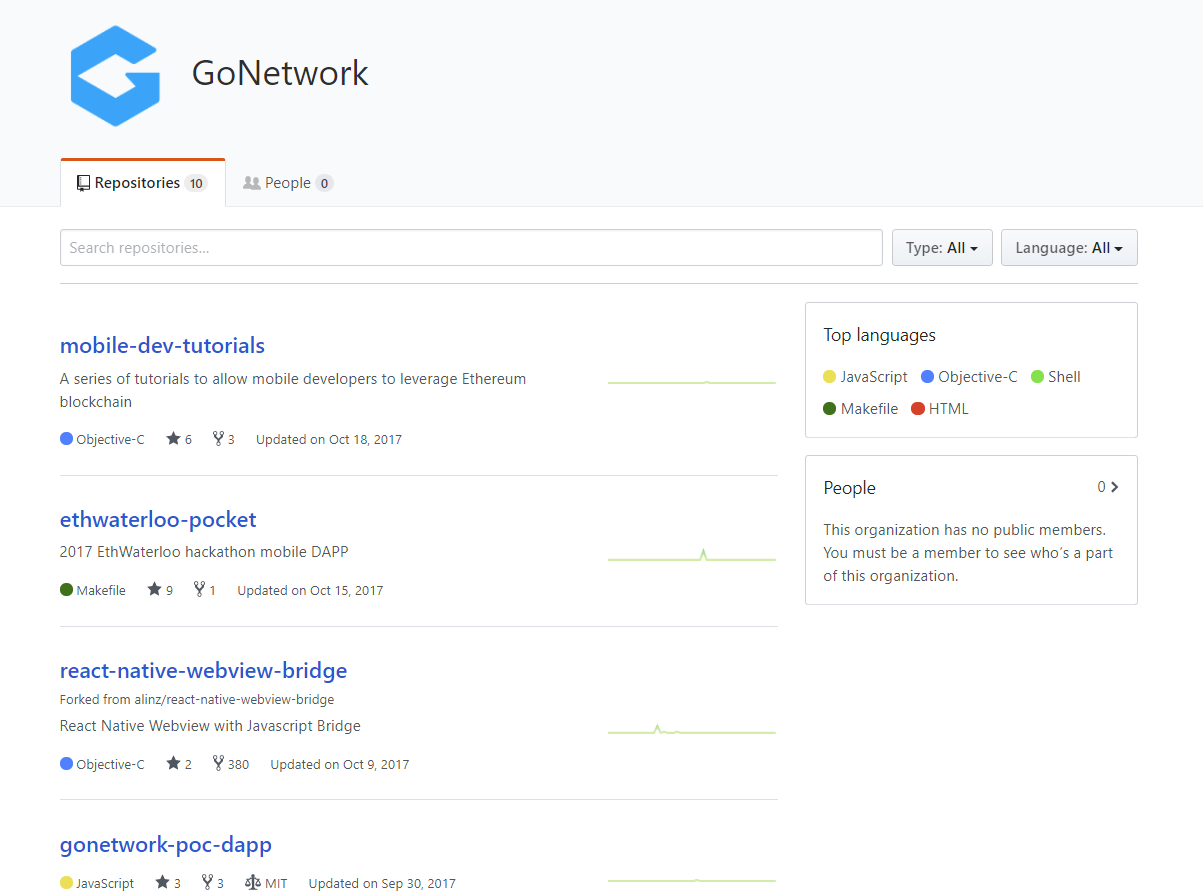The width and height of the screenshot is (1203, 893).
Task: Click the GoNetwork organization name heading
Action: coord(280,74)
